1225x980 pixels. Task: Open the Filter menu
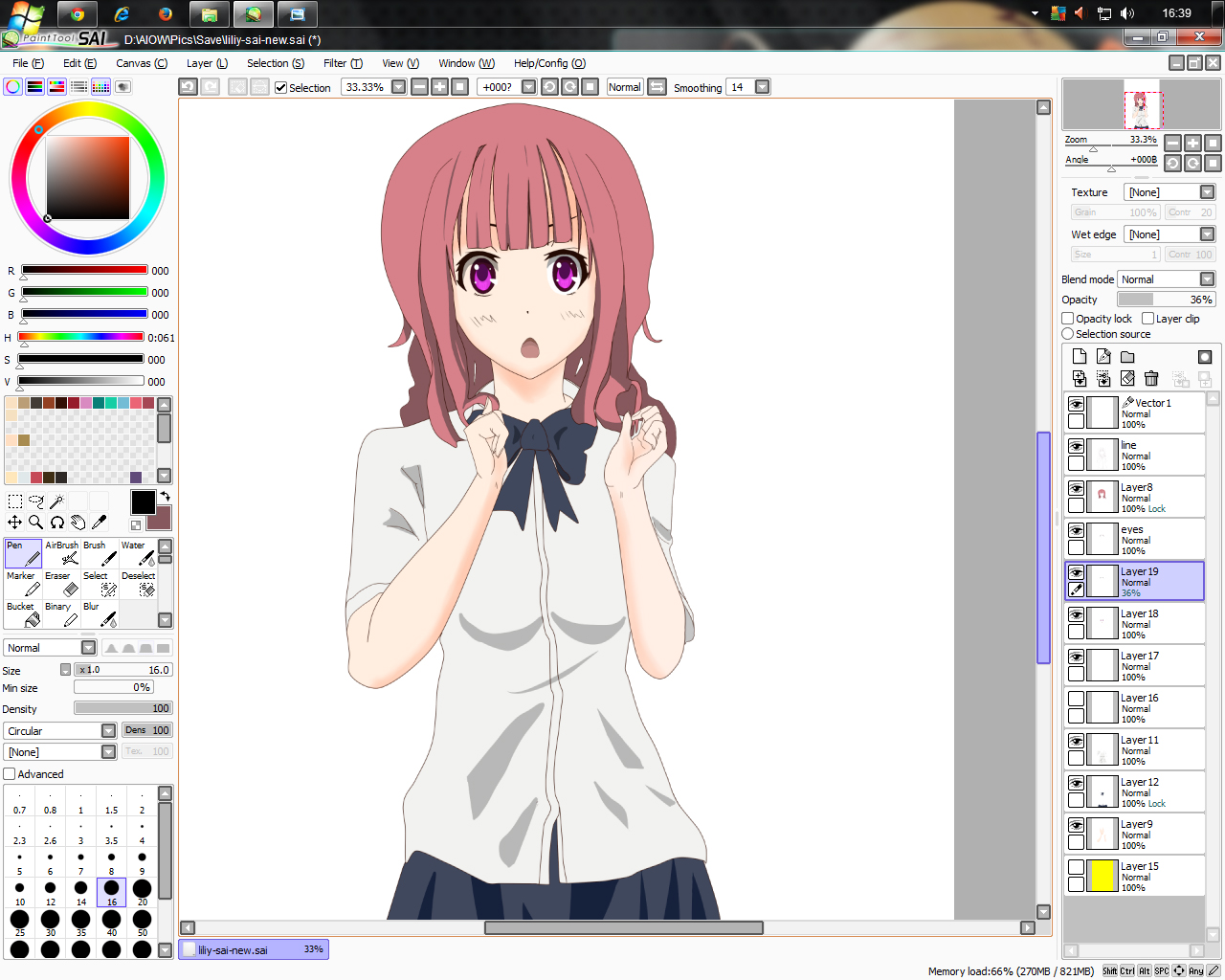[x=343, y=63]
